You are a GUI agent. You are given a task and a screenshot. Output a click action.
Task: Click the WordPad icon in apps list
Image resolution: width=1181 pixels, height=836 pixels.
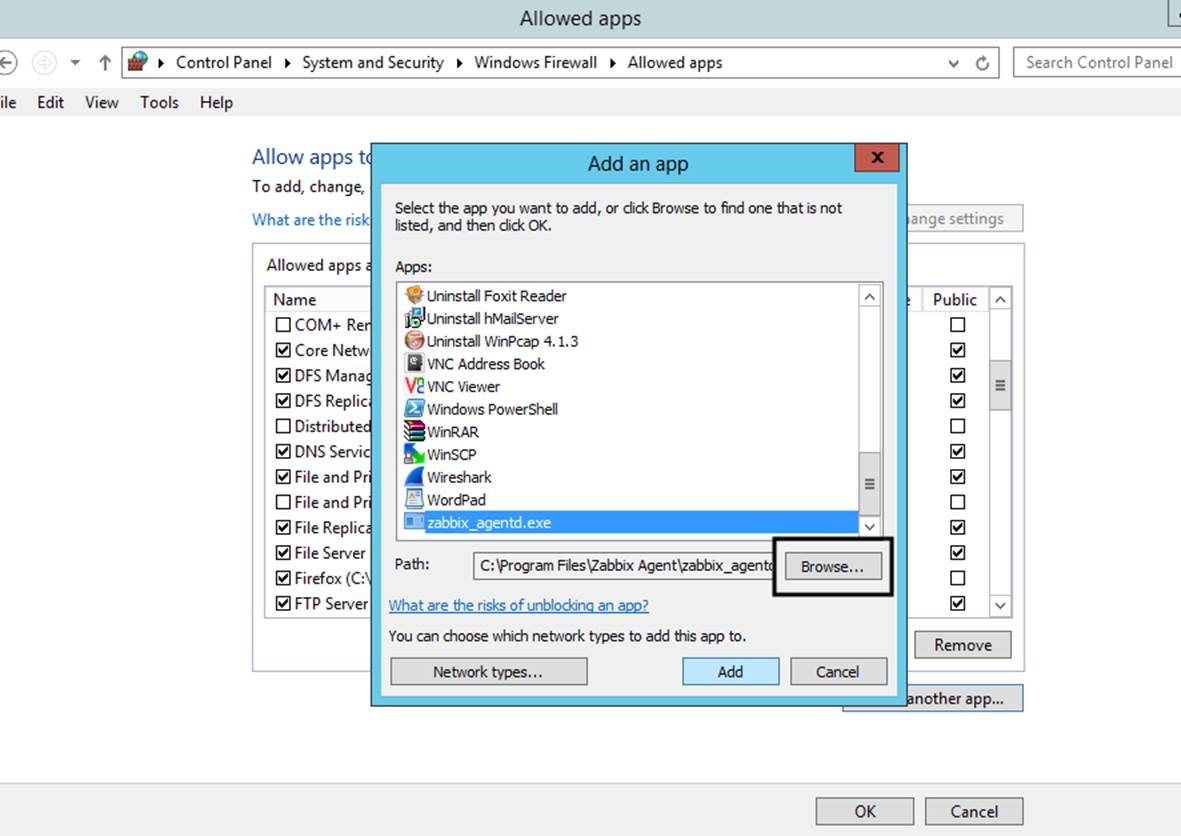414,499
